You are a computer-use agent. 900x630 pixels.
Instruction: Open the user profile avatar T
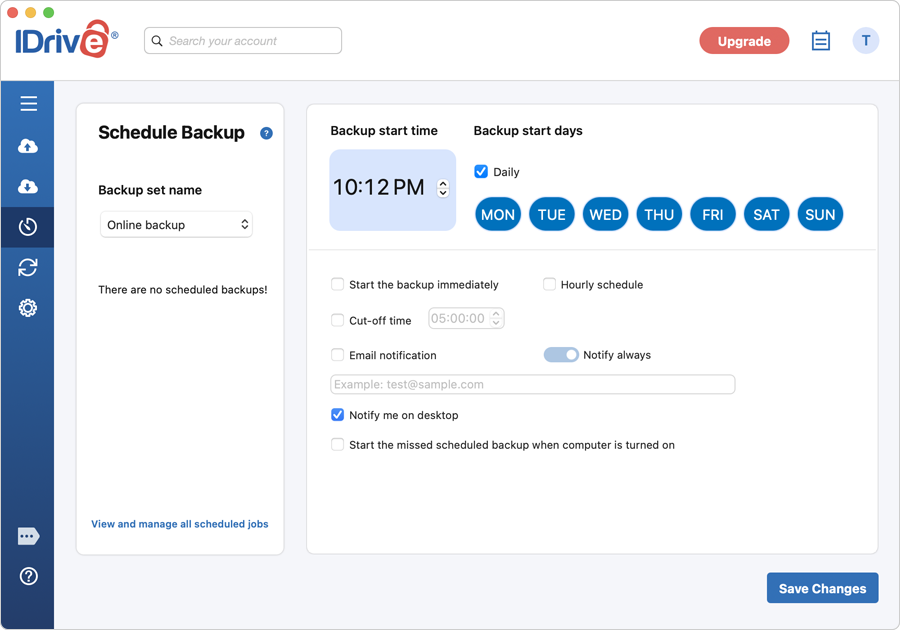click(865, 41)
